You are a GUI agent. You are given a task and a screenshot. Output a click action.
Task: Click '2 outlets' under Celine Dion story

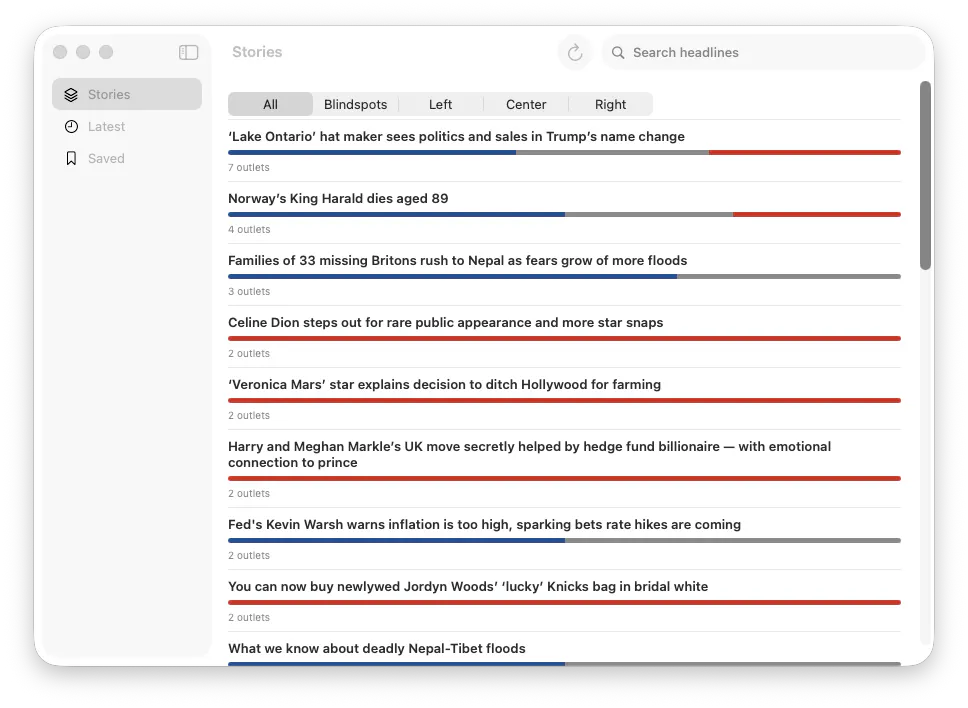[249, 353]
